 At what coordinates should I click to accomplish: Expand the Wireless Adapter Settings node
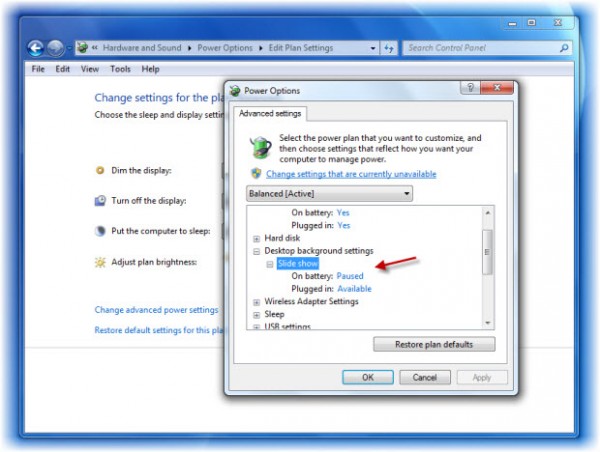[256, 302]
